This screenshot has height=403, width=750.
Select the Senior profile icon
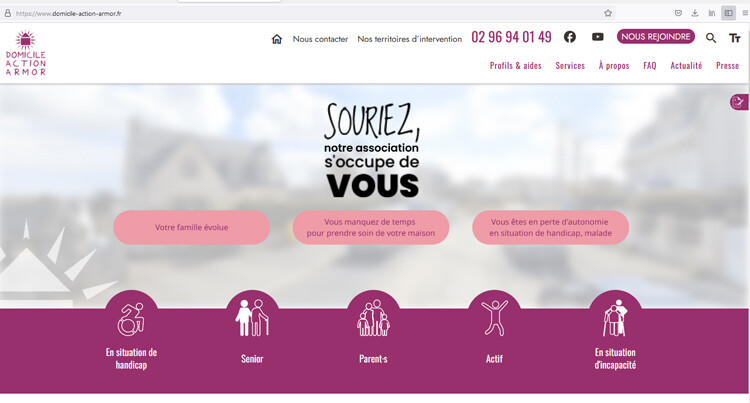252,318
